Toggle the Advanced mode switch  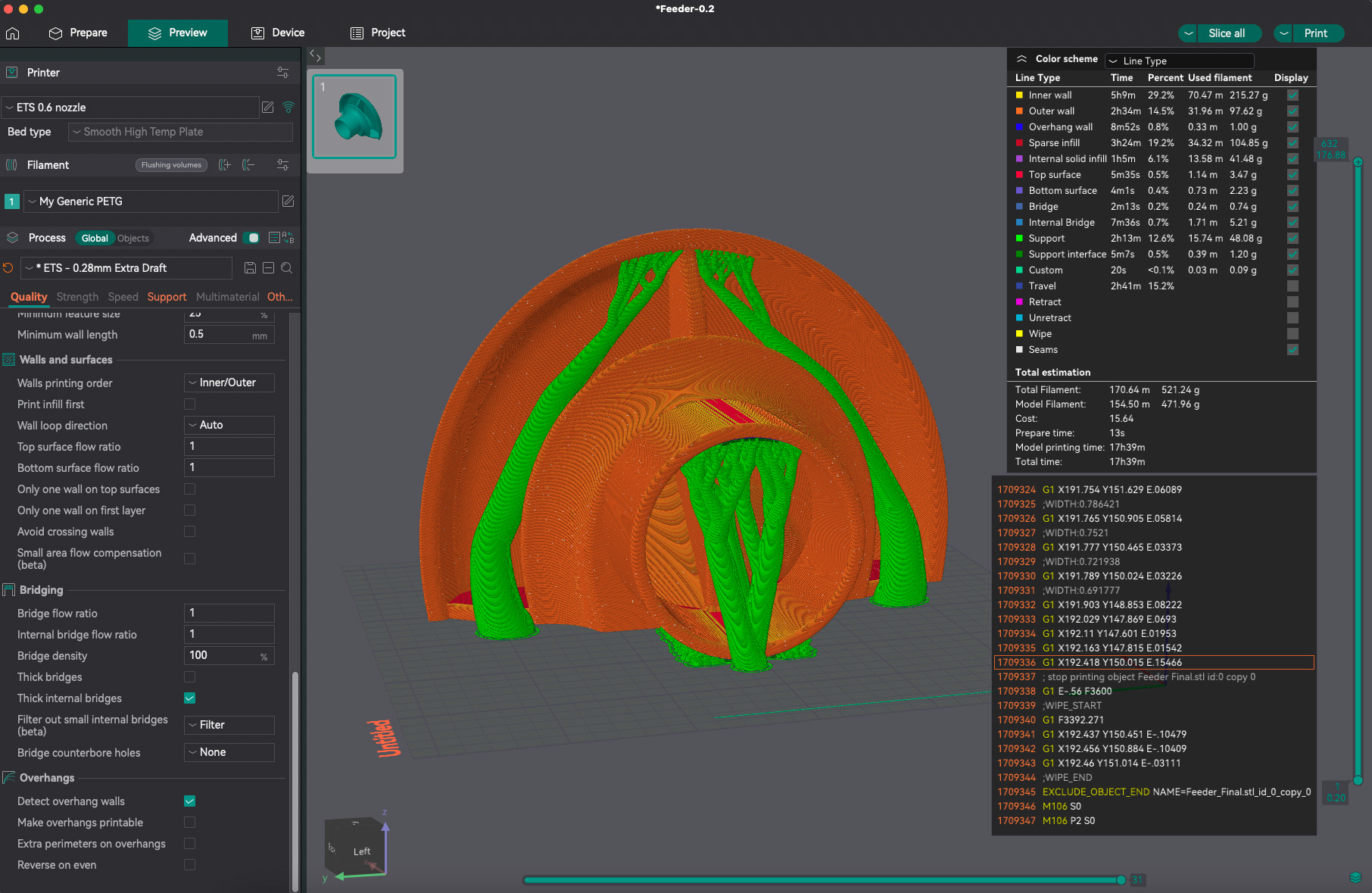(x=253, y=238)
